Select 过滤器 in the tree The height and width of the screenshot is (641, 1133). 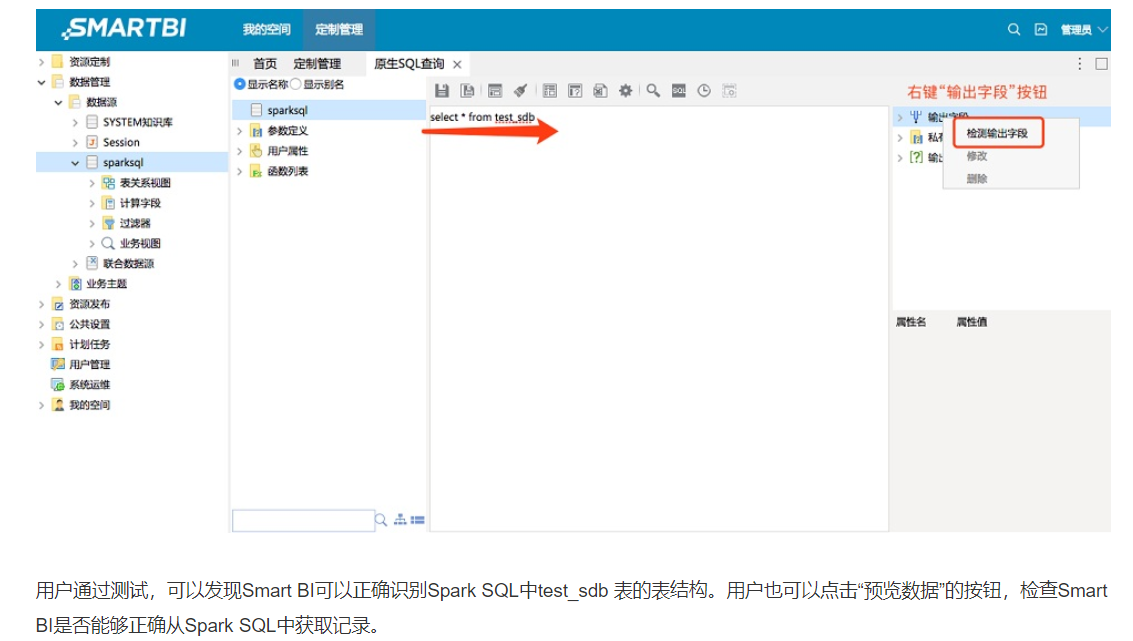(x=135, y=224)
